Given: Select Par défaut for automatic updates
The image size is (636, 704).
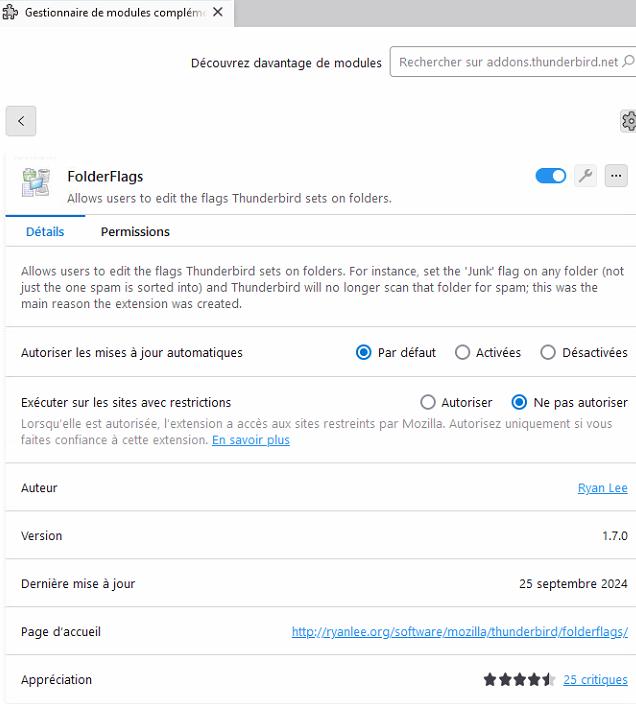Looking at the screenshot, I should click(x=364, y=352).
